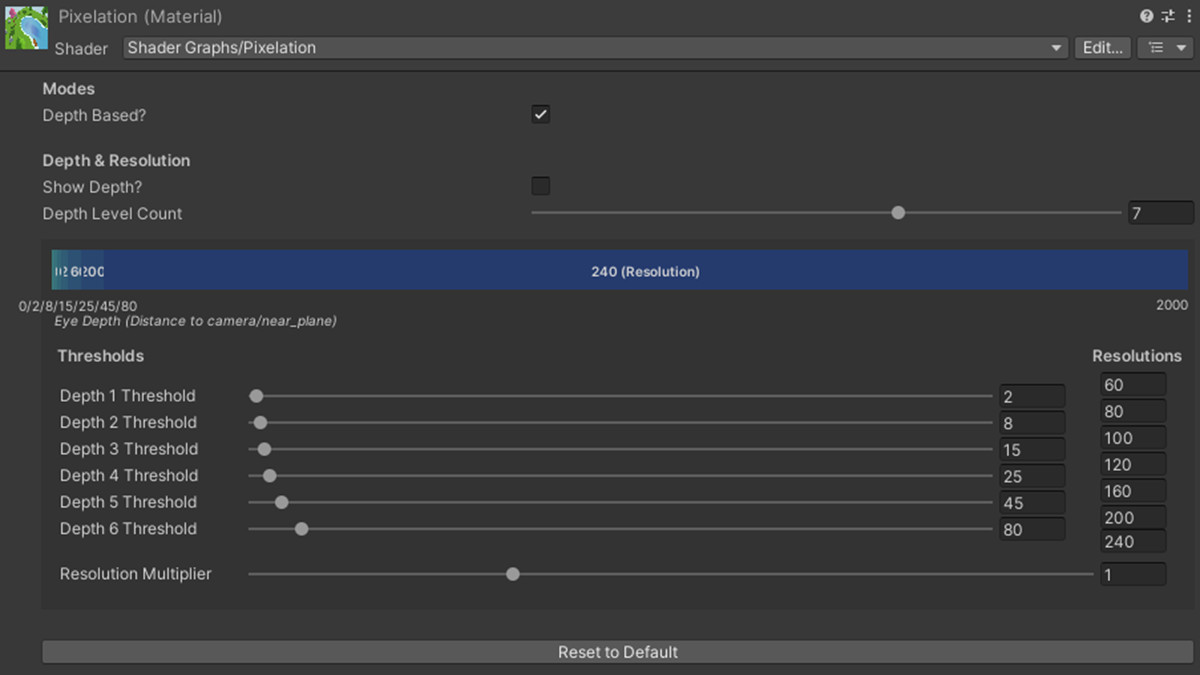
Task: Enable the Show Depth checkbox
Action: (x=540, y=185)
